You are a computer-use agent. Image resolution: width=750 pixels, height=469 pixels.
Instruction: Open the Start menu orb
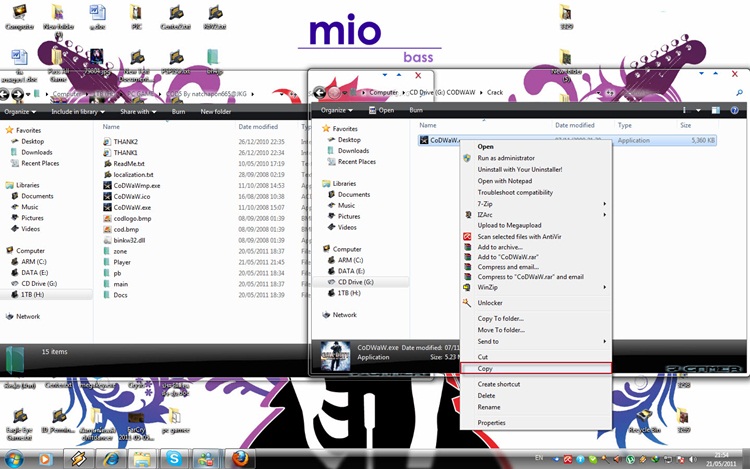pyautogui.click(x=13, y=458)
